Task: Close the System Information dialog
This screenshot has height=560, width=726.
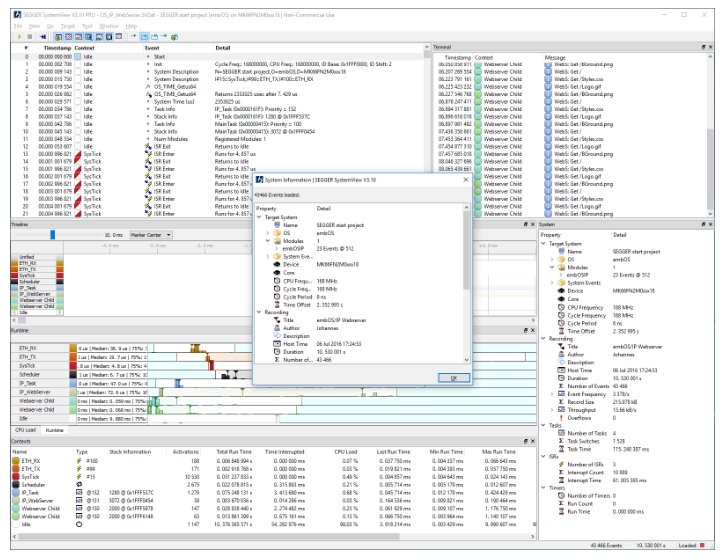Action: (466, 180)
